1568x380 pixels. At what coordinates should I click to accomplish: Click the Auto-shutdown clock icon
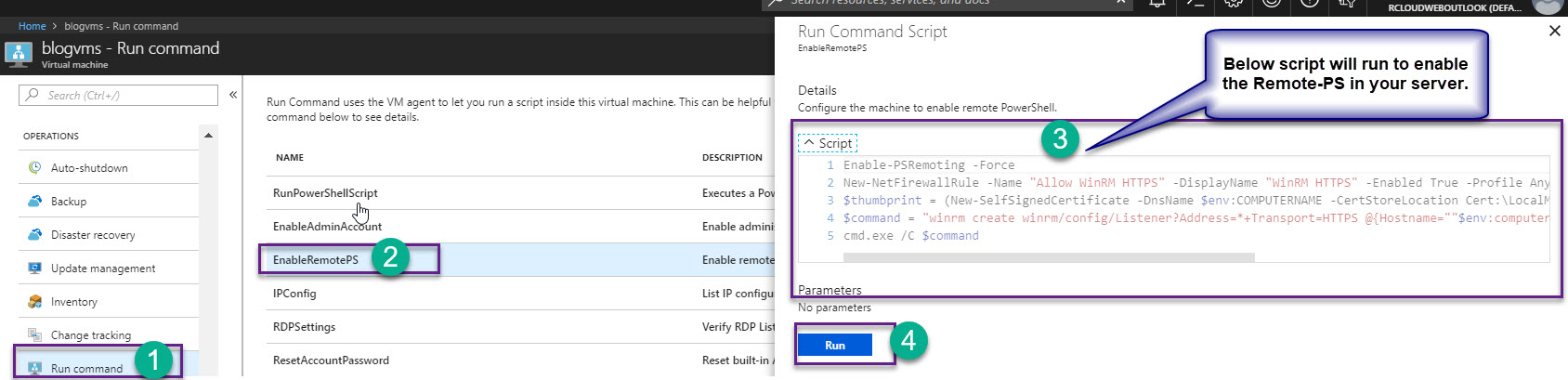(x=34, y=168)
